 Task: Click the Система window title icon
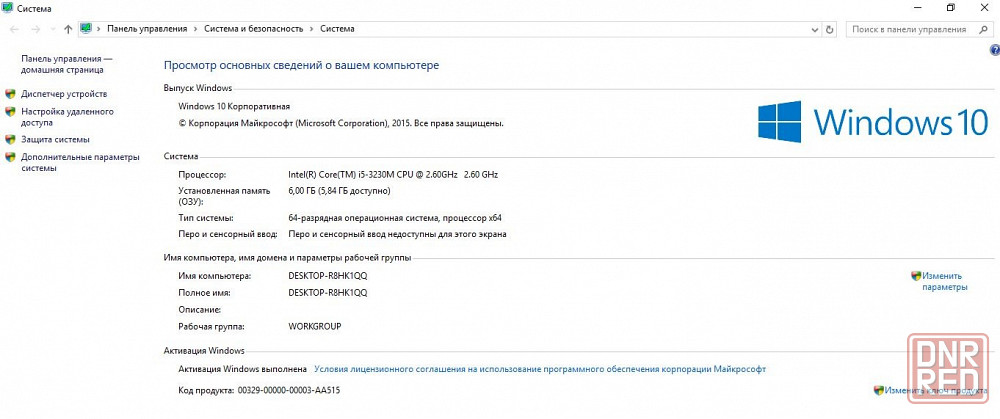pyautogui.click(x=7, y=9)
